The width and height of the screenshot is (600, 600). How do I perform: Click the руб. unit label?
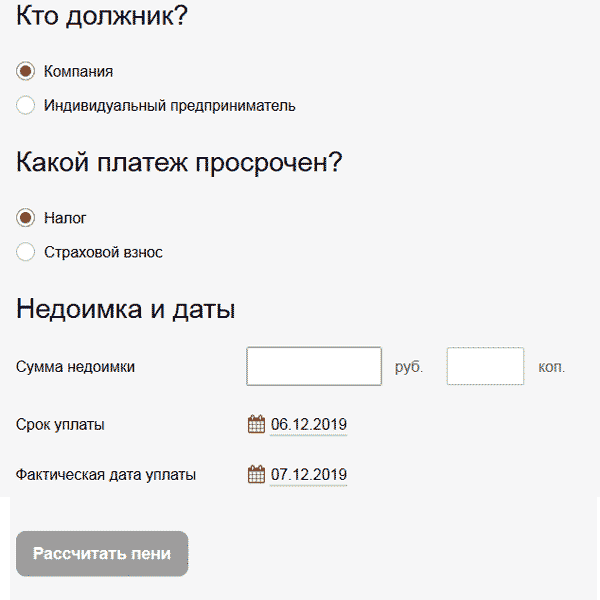click(409, 367)
